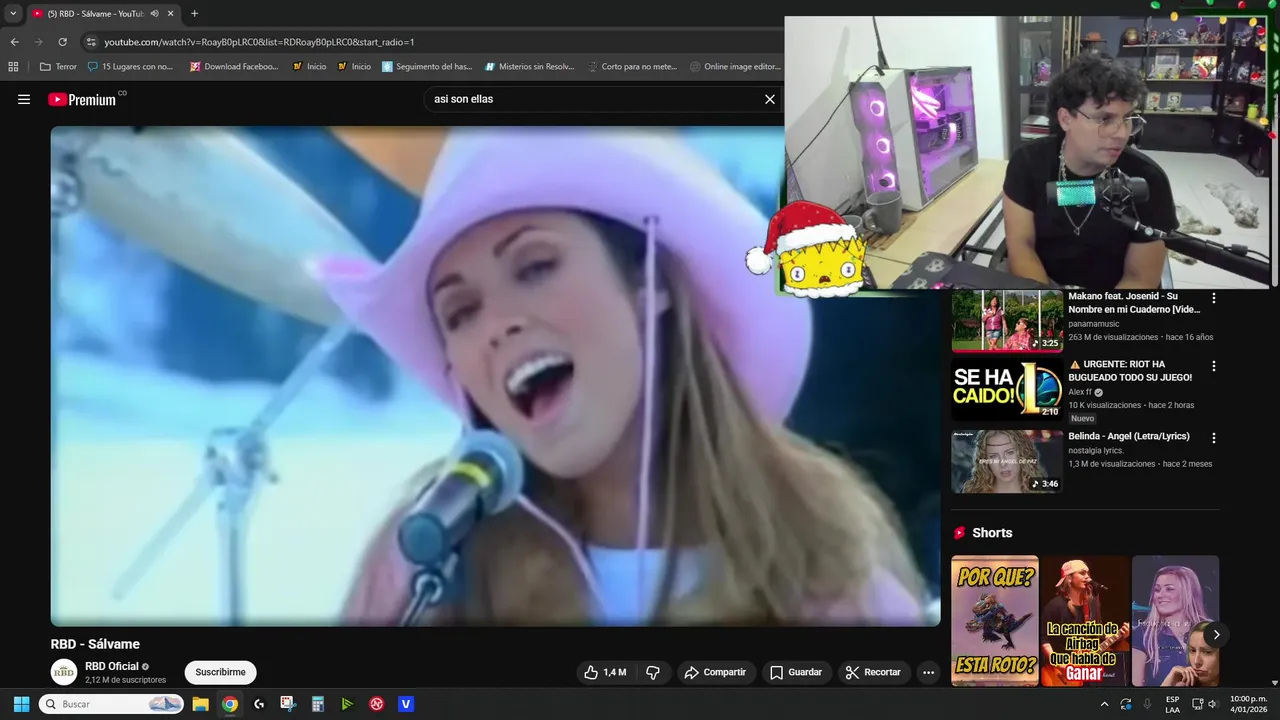Open Belinda - Angel (Letra/Lyrics) title
The height and width of the screenshot is (720, 1280).
(x=1129, y=436)
